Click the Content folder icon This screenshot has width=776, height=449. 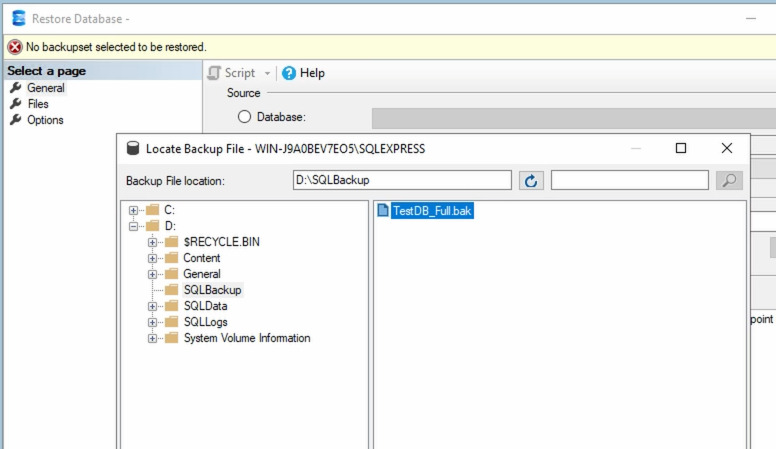pos(171,258)
